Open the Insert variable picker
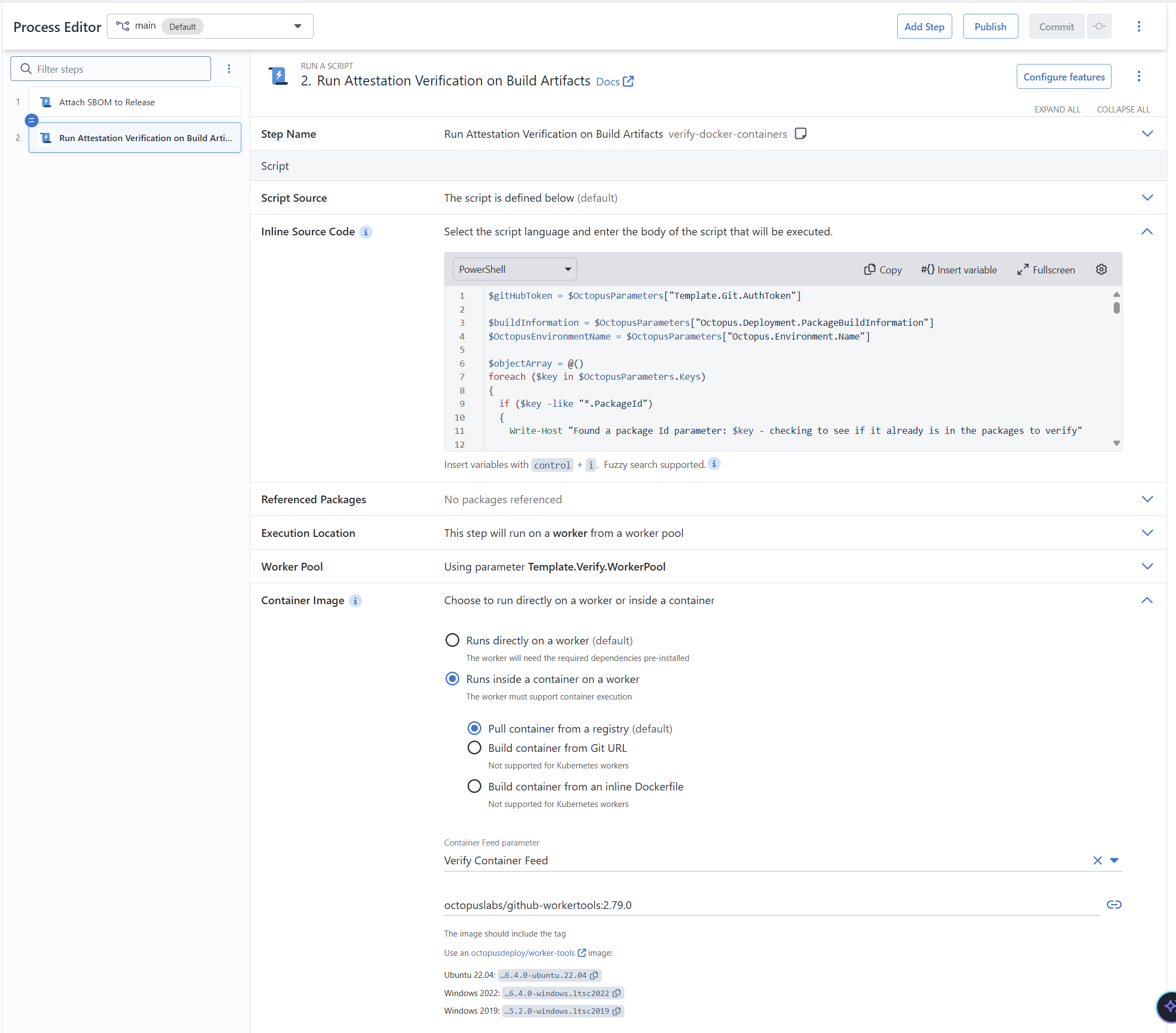1176x1033 pixels. (x=958, y=270)
